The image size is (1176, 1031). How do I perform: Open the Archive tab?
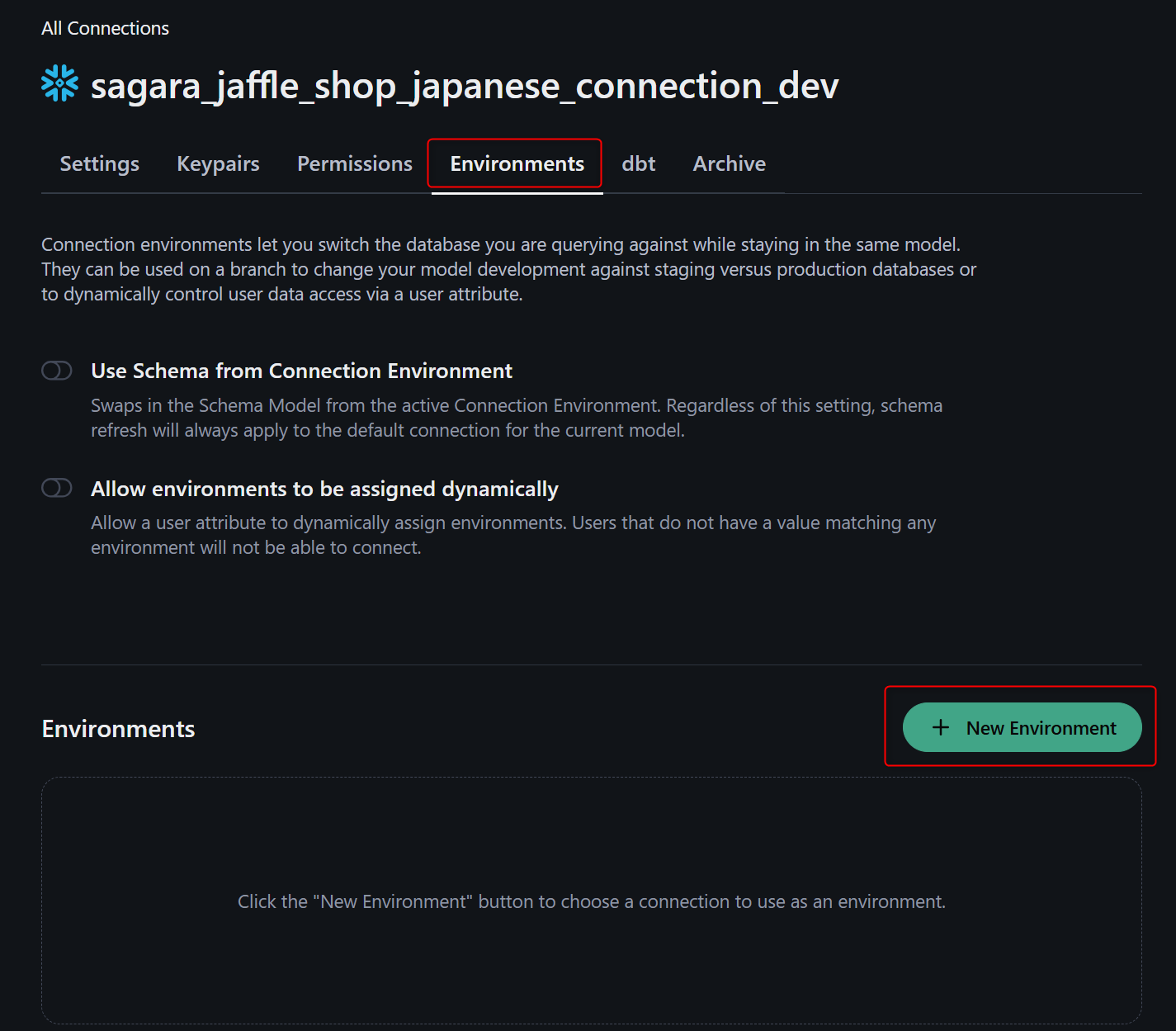pyautogui.click(x=729, y=163)
